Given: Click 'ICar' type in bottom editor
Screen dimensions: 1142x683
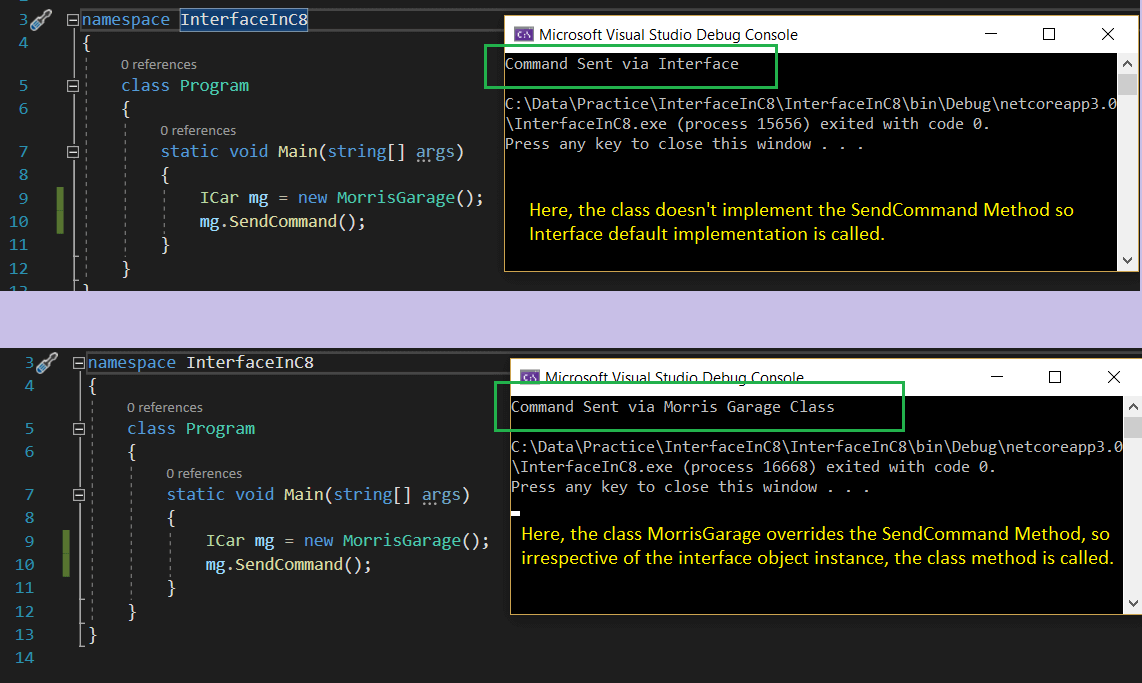Looking at the screenshot, I should (x=225, y=540).
